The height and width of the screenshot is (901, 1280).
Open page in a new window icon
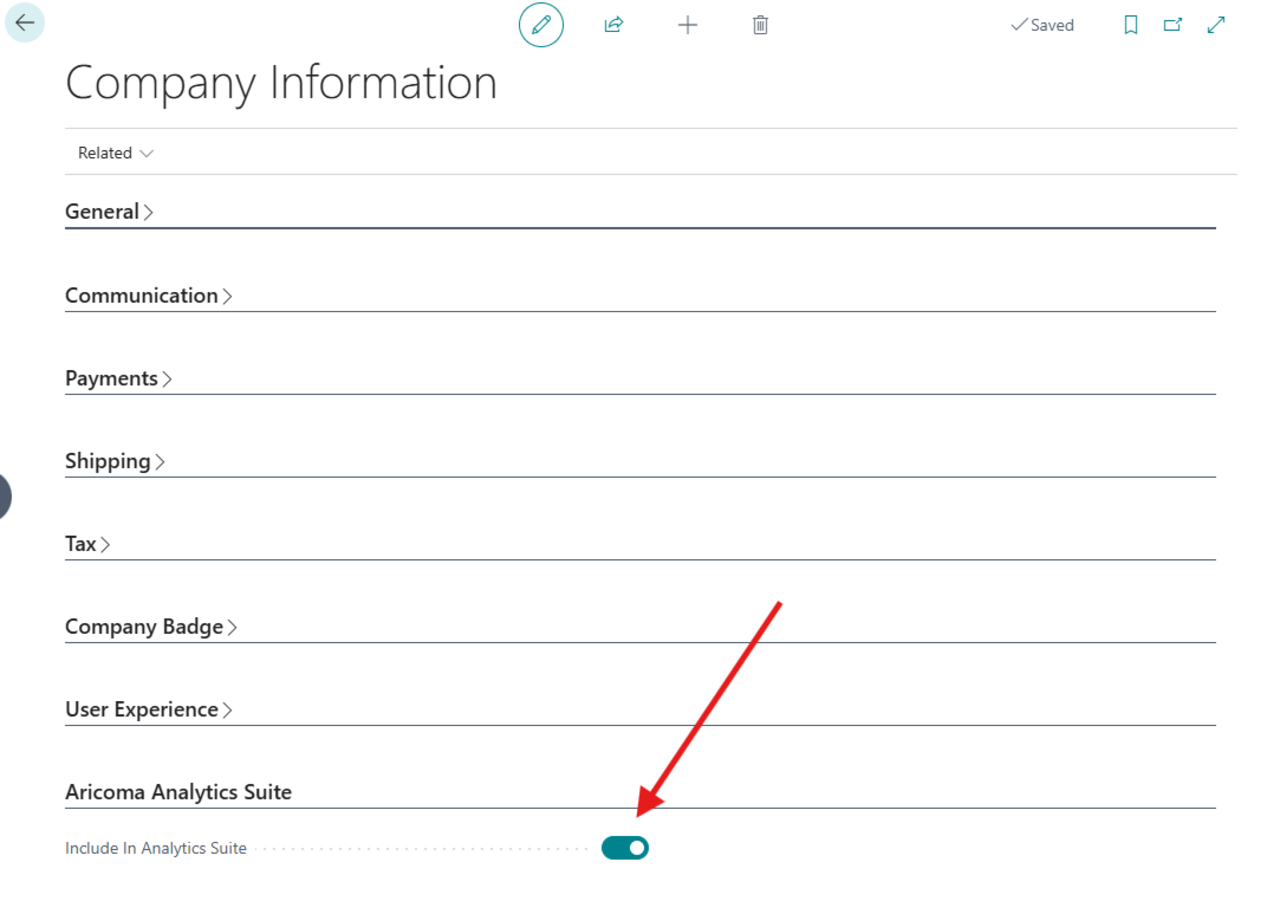pyautogui.click(x=1172, y=24)
